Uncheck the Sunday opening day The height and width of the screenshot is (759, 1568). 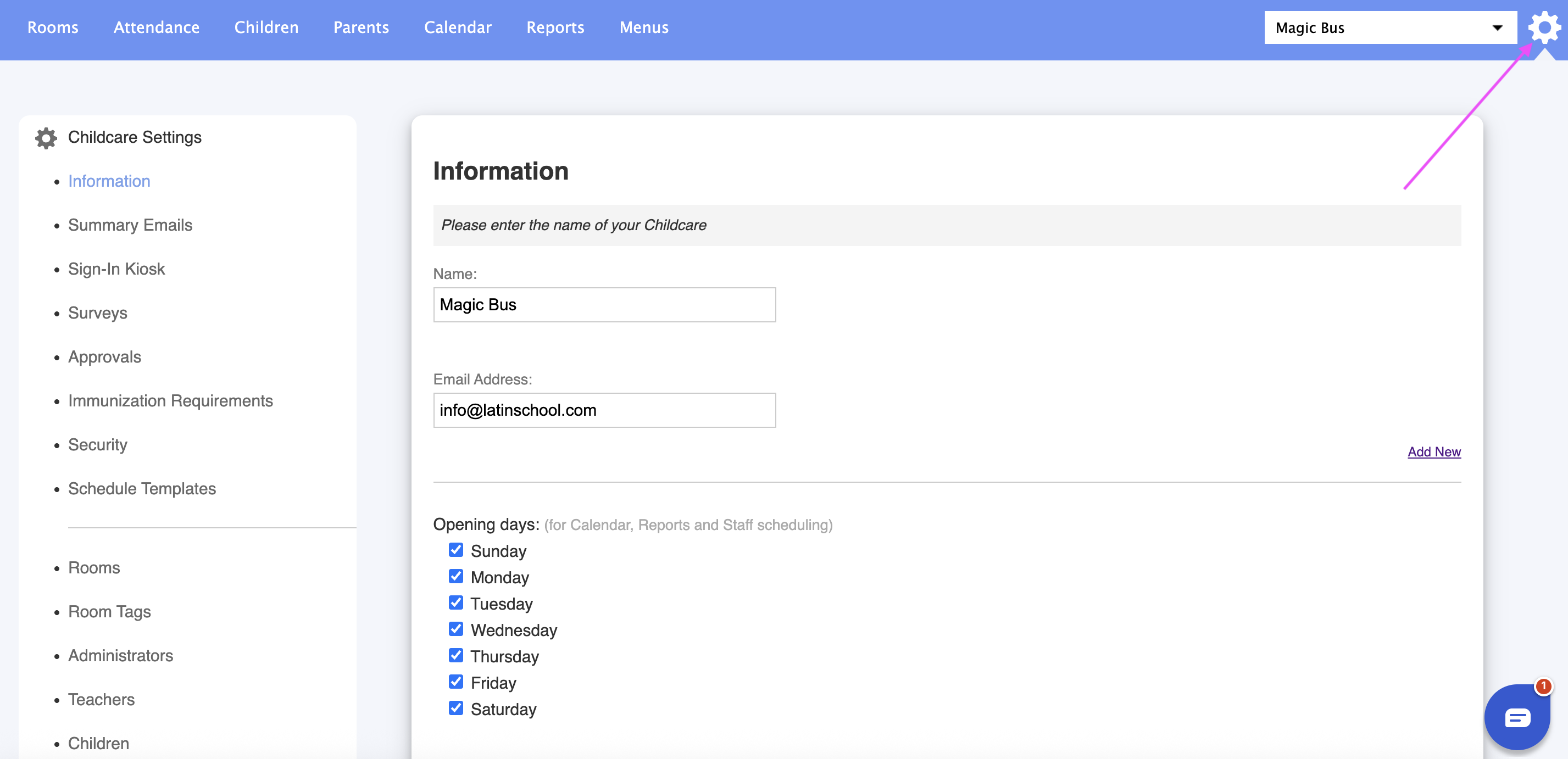456,550
